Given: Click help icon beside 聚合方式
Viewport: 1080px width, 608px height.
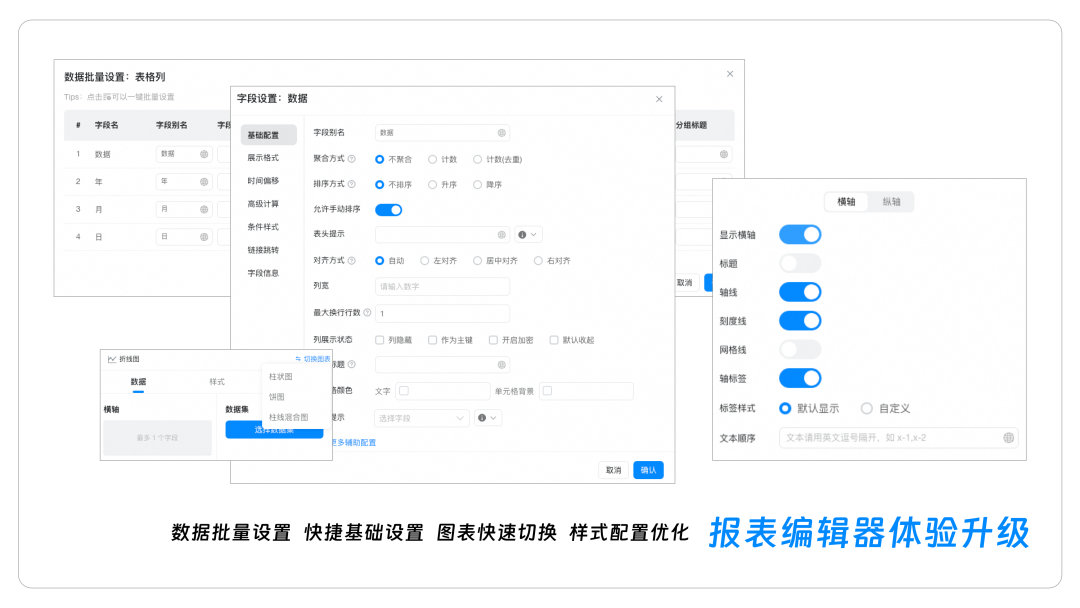Looking at the screenshot, I should (351, 159).
